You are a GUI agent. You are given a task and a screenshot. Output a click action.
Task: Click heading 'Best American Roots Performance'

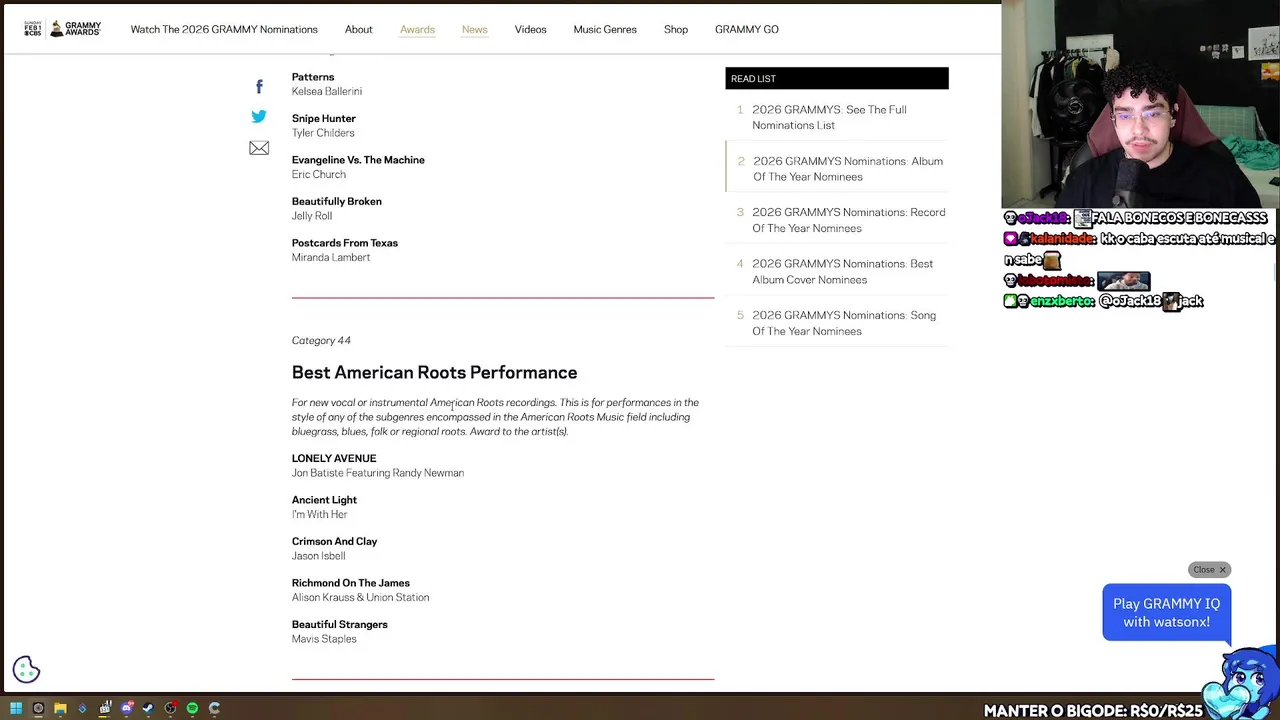[434, 372]
